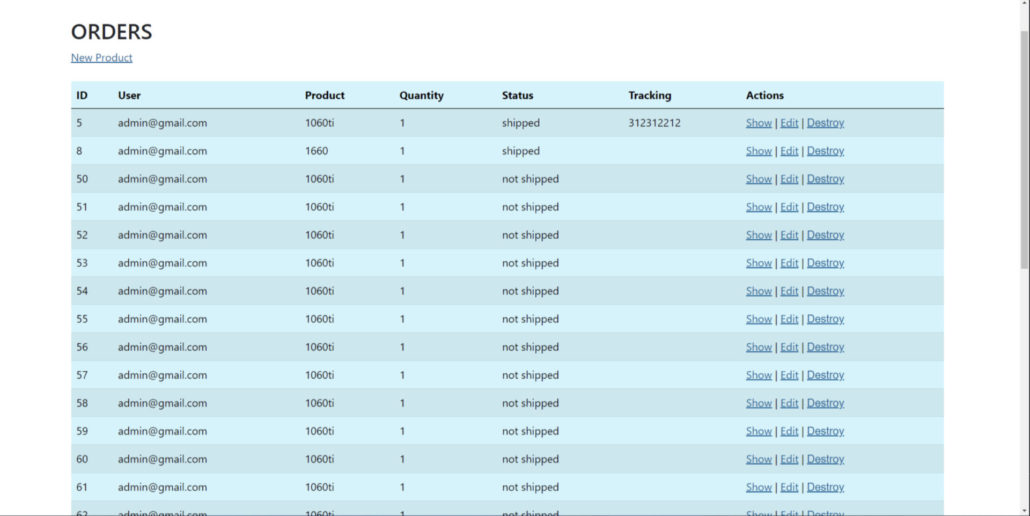Click admin@gmail.com in order 5 row

tap(162, 123)
